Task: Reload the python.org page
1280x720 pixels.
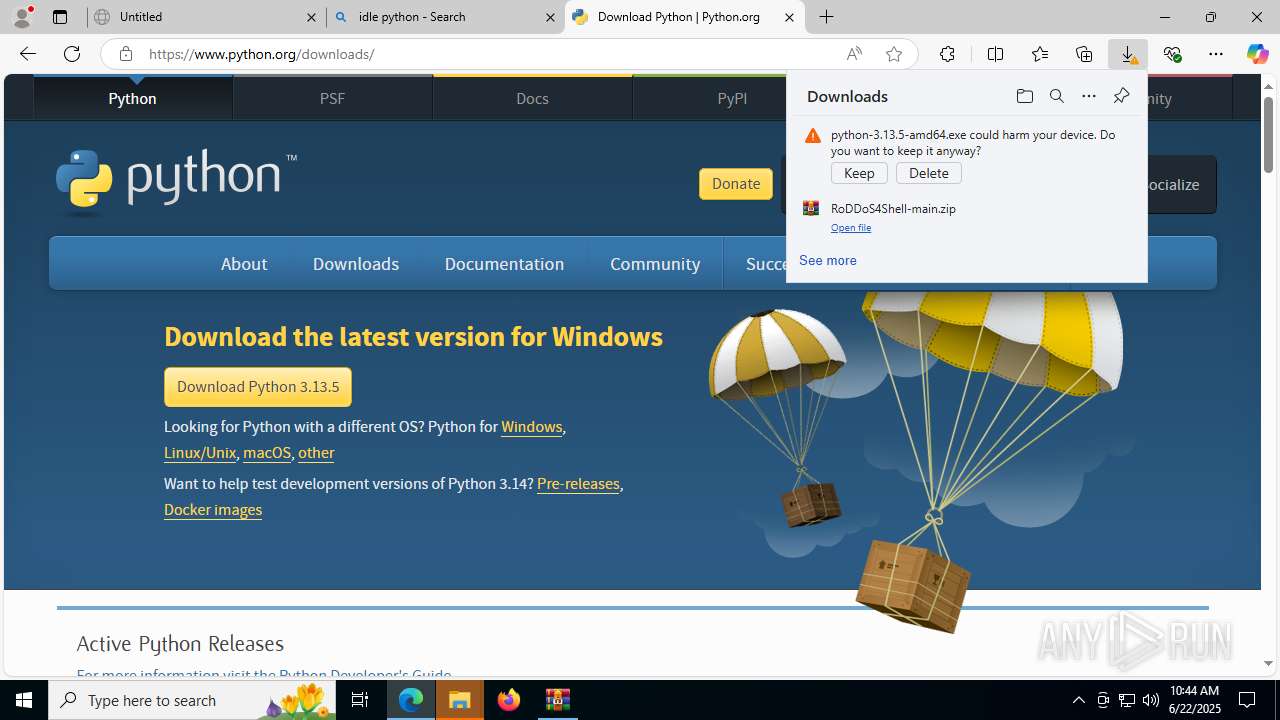Action: click(x=72, y=54)
